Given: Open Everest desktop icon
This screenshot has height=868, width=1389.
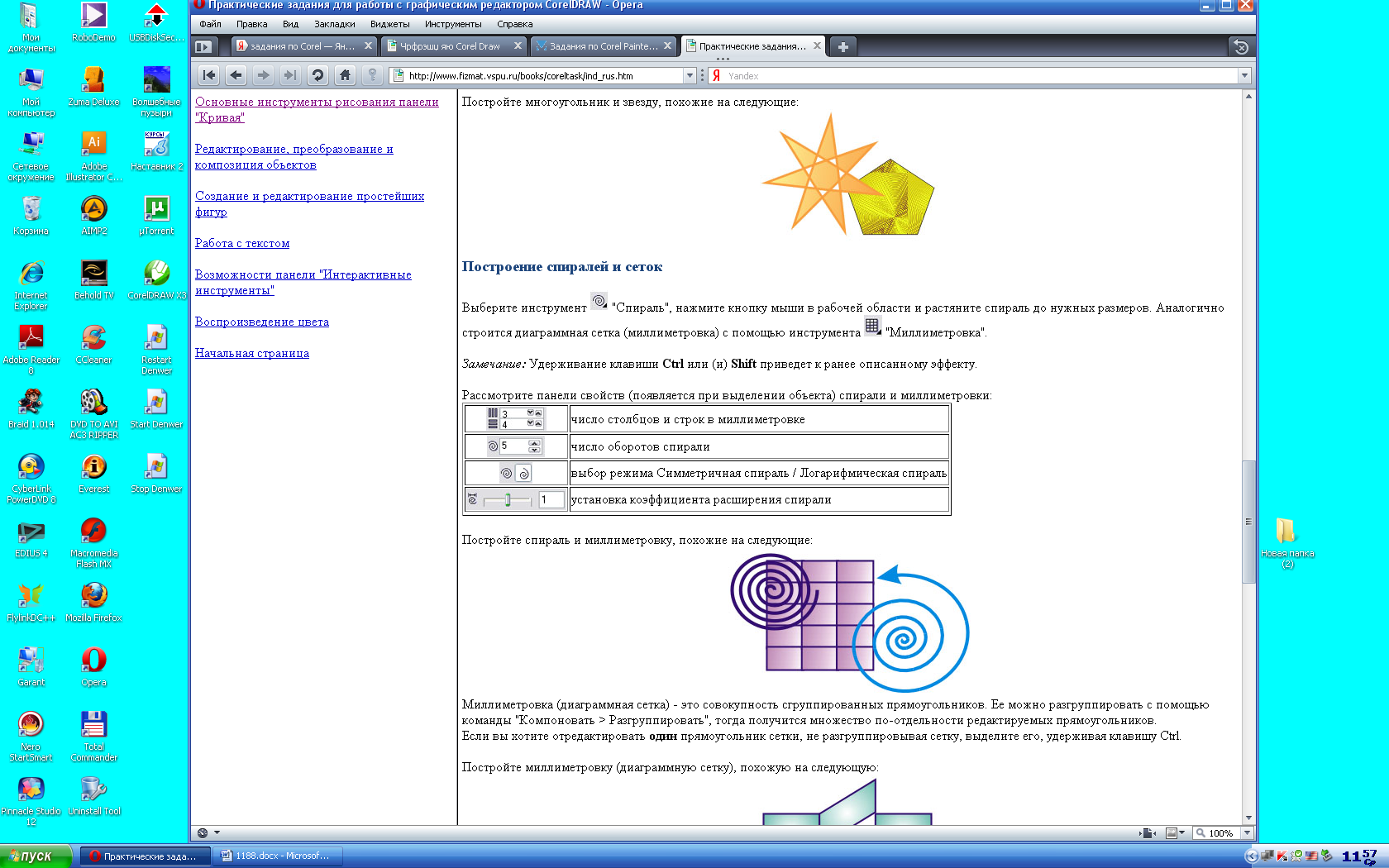Looking at the screenshot, I should [x=93, y=473].
